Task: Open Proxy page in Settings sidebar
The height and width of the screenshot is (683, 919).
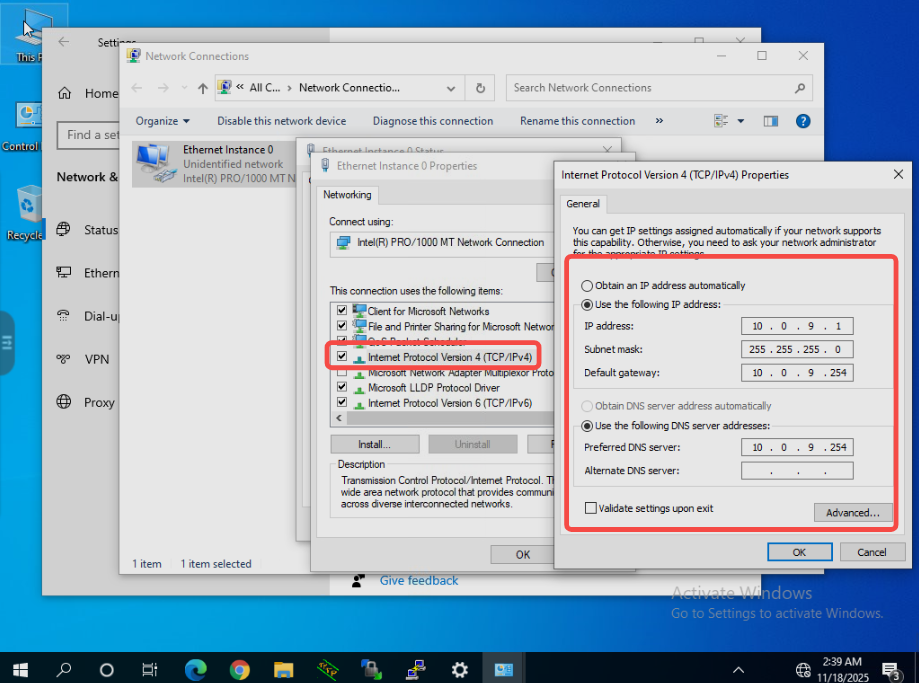Action: pyautogui.click(x=86, y=402)
